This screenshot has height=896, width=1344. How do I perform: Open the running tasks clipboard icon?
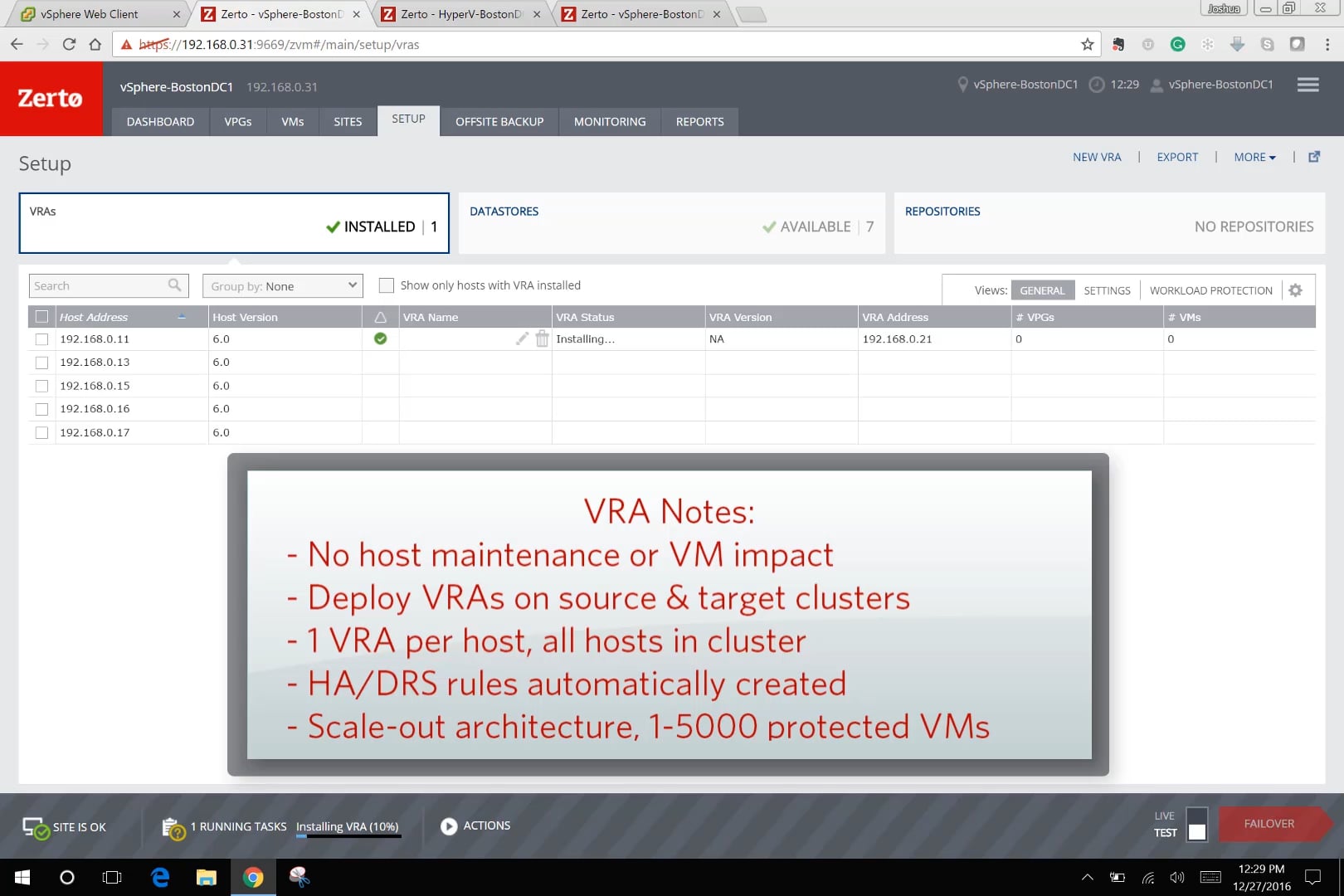click(x=173, y=827)
